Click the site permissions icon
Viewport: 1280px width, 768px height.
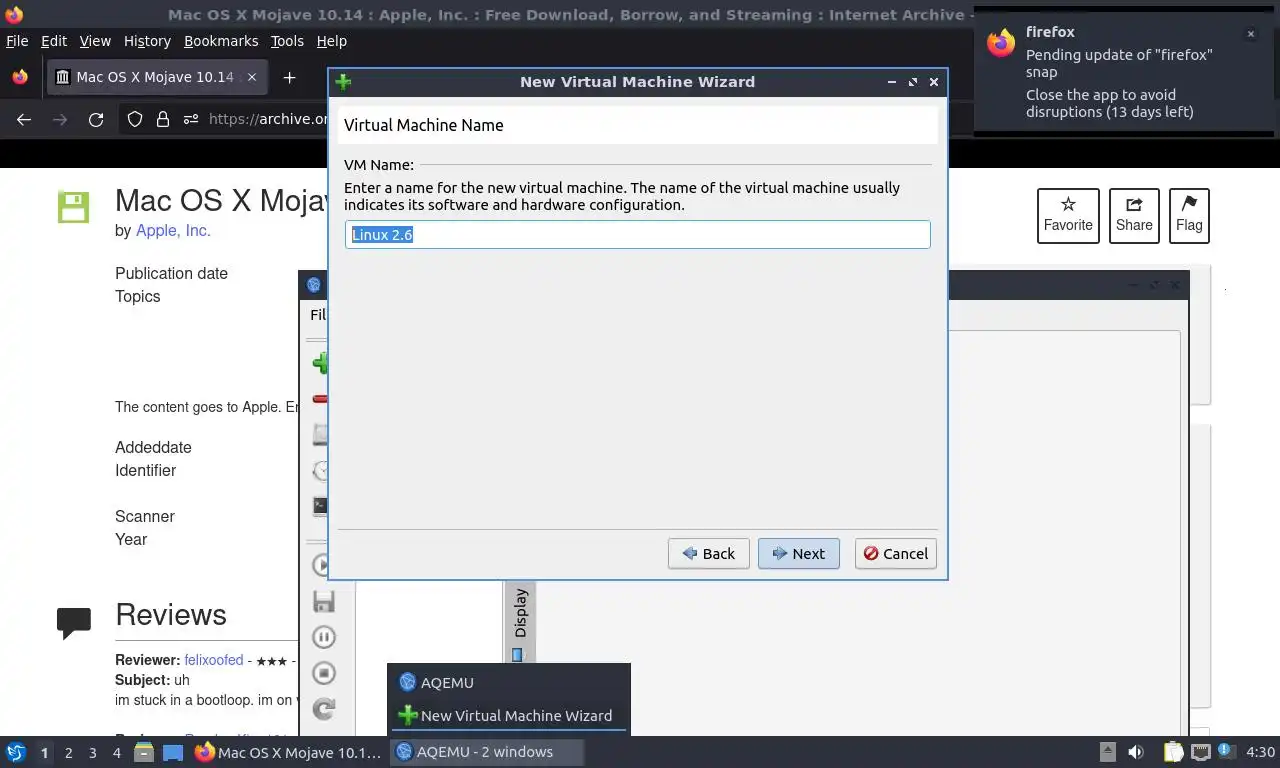coord(192,119)
